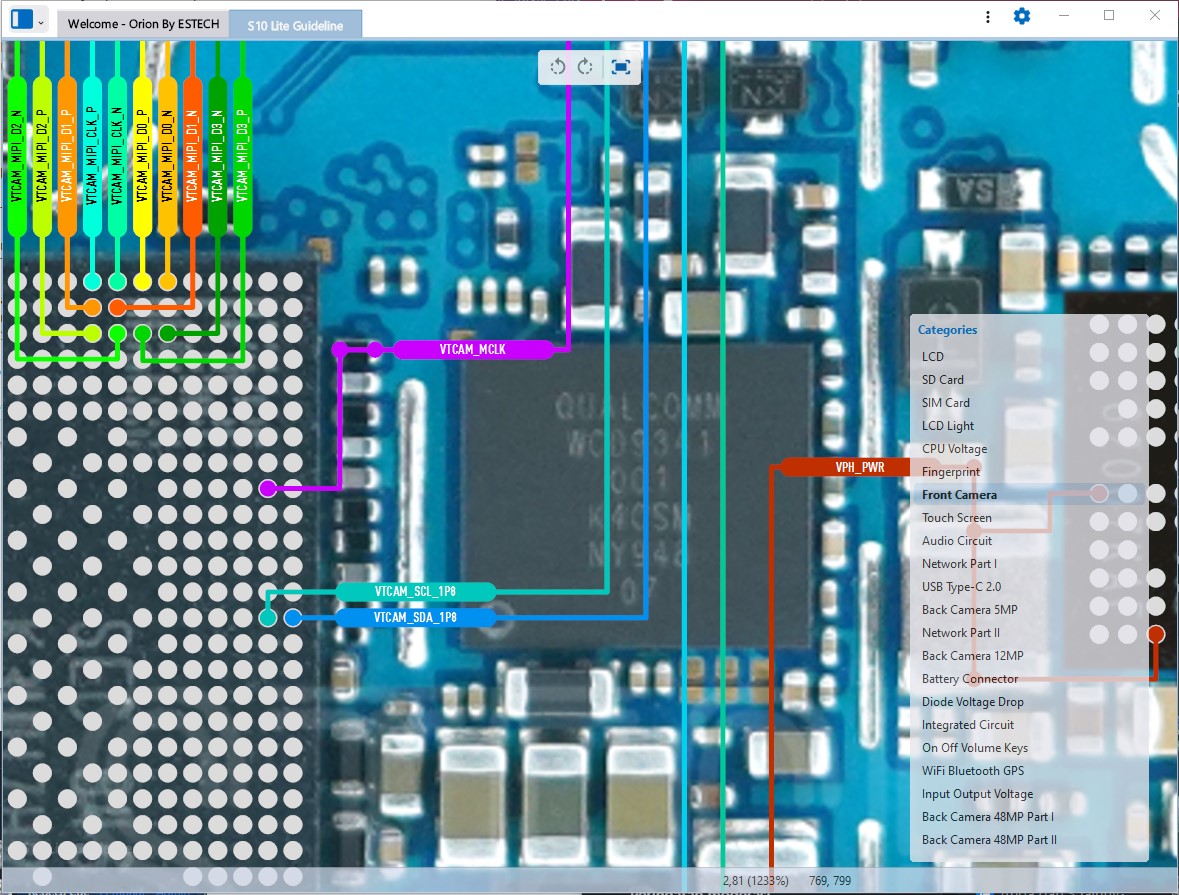
Task: Select the S10 Lite Guideline tab
Action: [295, 25]
